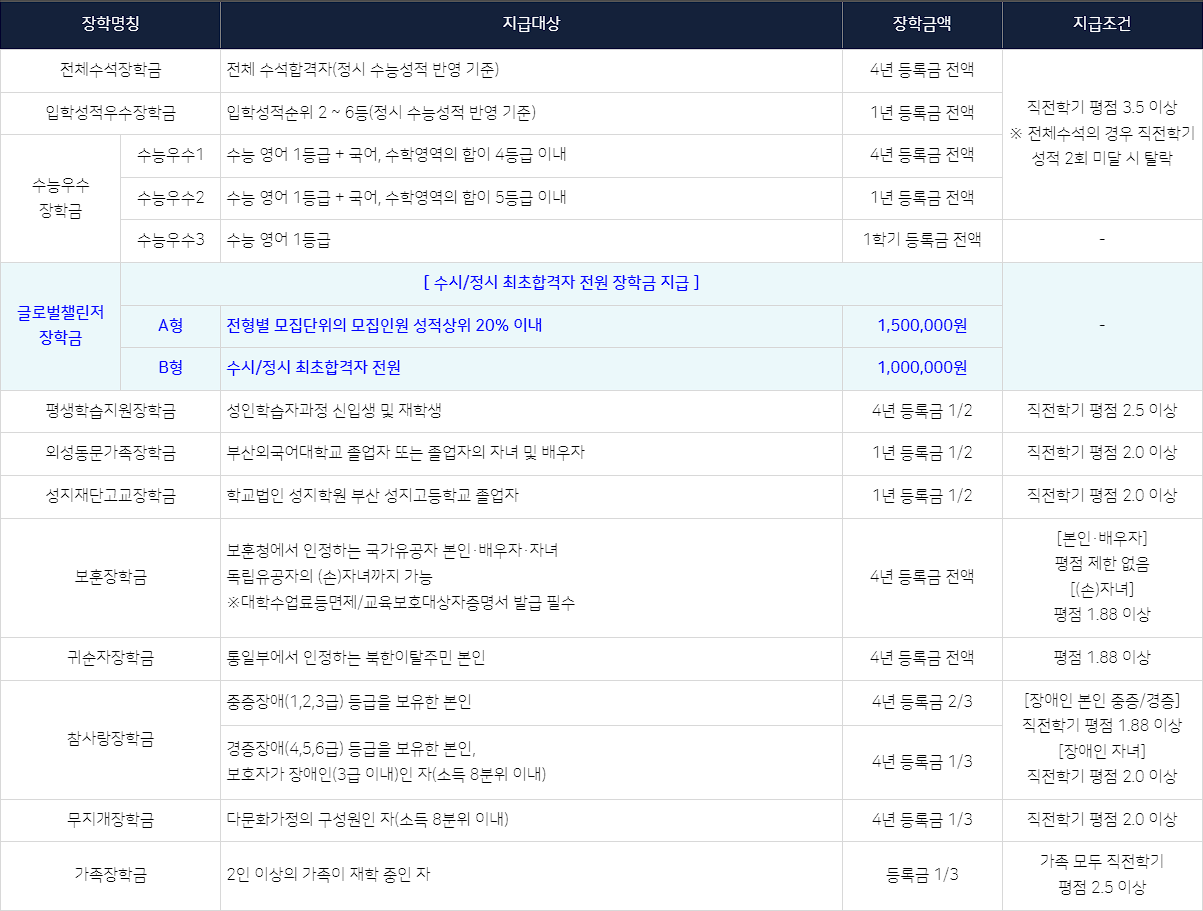The image size is (1203, 911).
Task: Click the 수능우수1 sub-category cell
Action: pyautogui.click(x=170, y=155)
